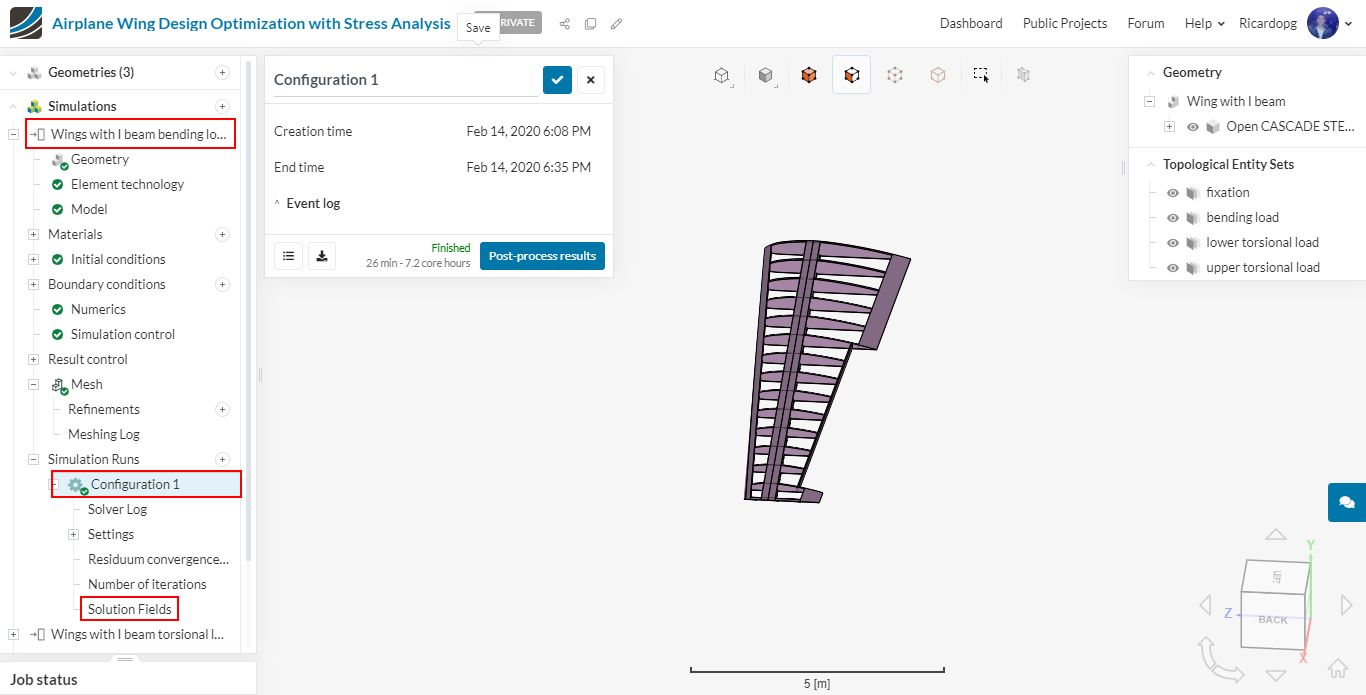Screen dimensions: 1366x695
Task: Hide the upper torsional load set
Action: point(1173,268)
